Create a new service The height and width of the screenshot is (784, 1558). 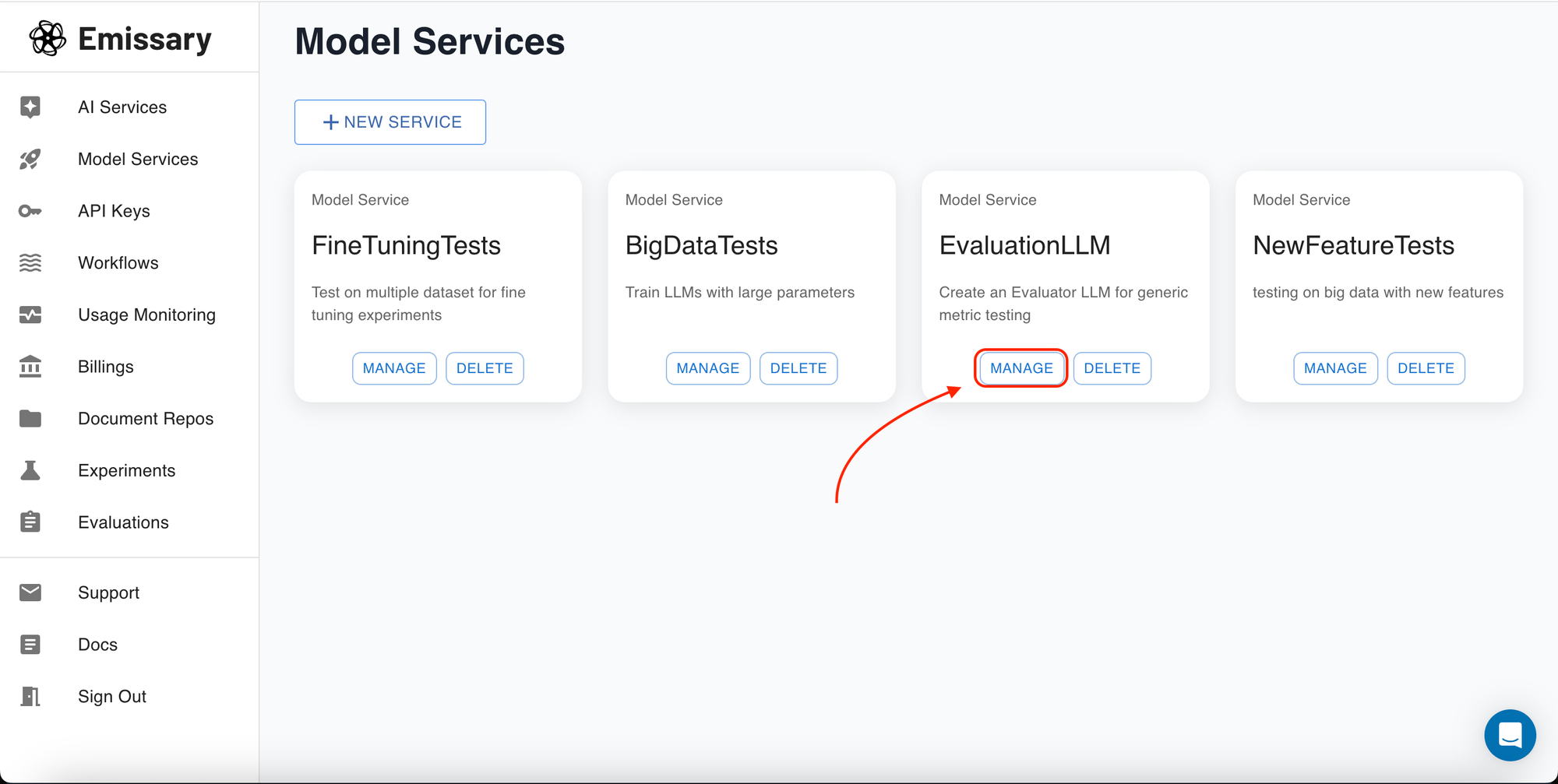click(390, 122)
